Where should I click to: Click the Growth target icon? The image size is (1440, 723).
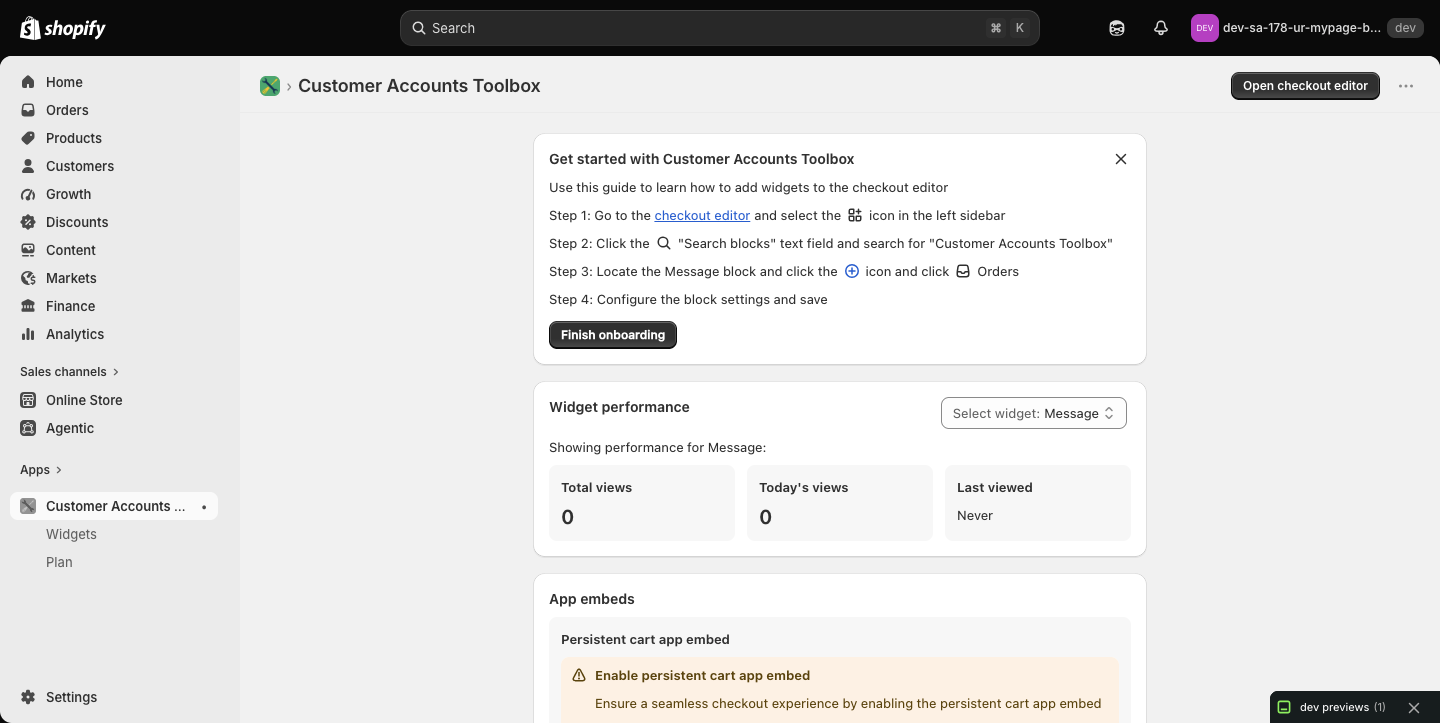coord(28,194)
